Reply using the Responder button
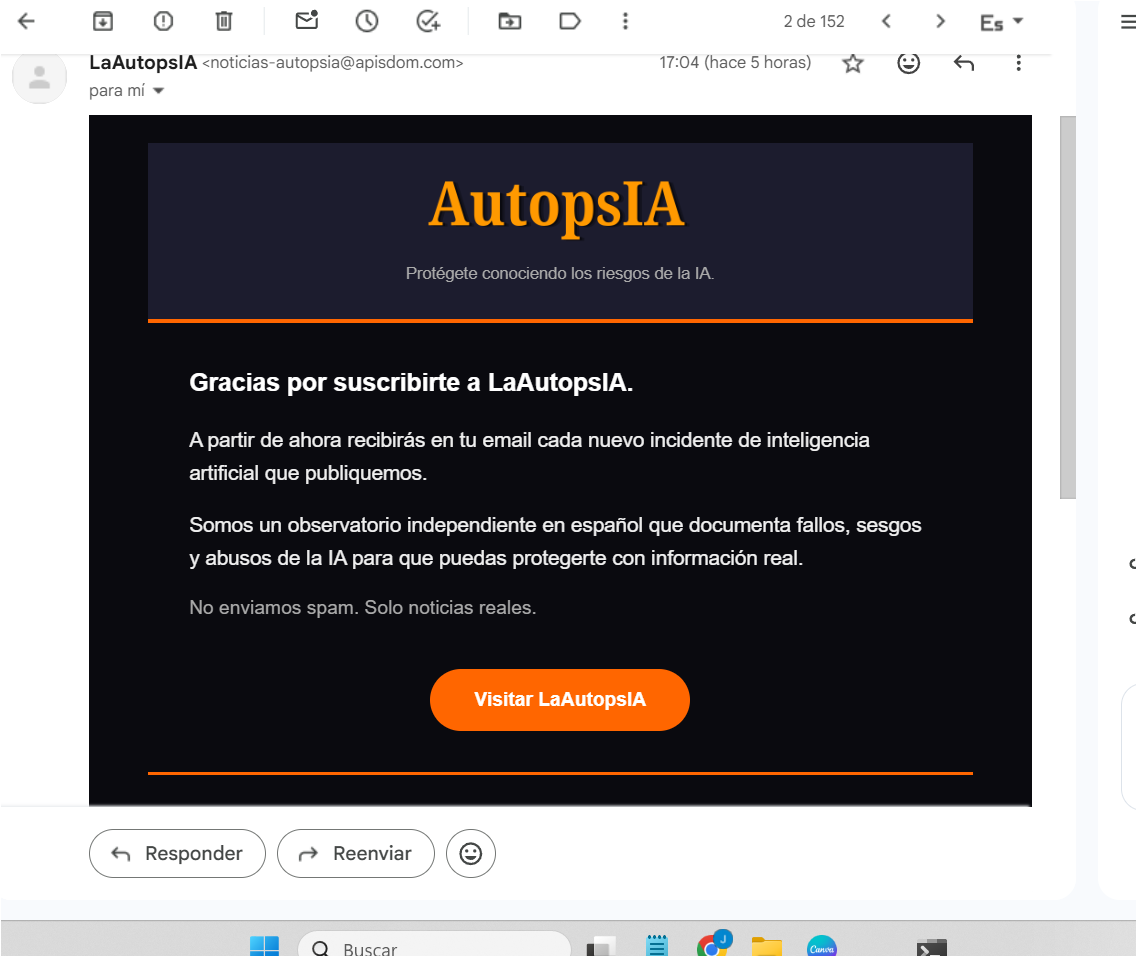Image resolution: width=1137 pixels, height=957 pixels. pyautogui.click(x=177, y=853)
